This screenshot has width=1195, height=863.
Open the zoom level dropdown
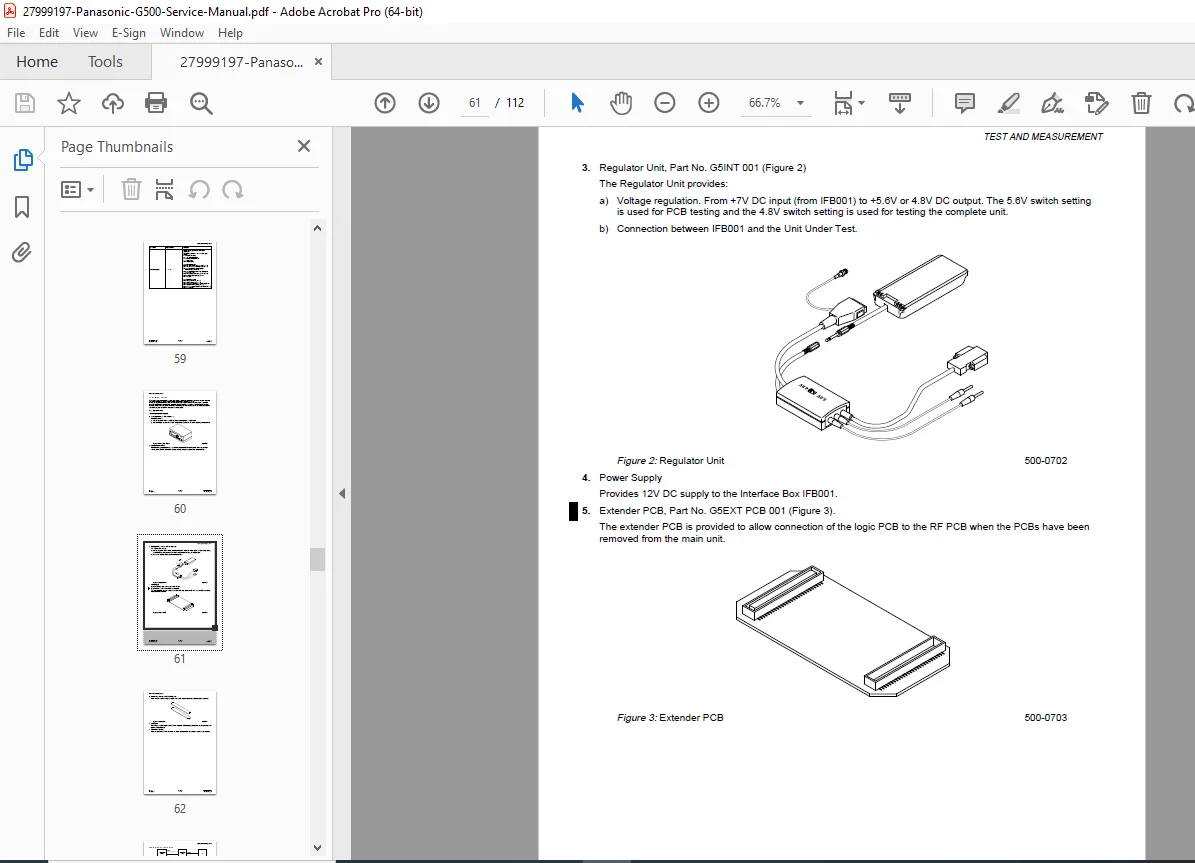pyautogui.click(x=800, y=103)
